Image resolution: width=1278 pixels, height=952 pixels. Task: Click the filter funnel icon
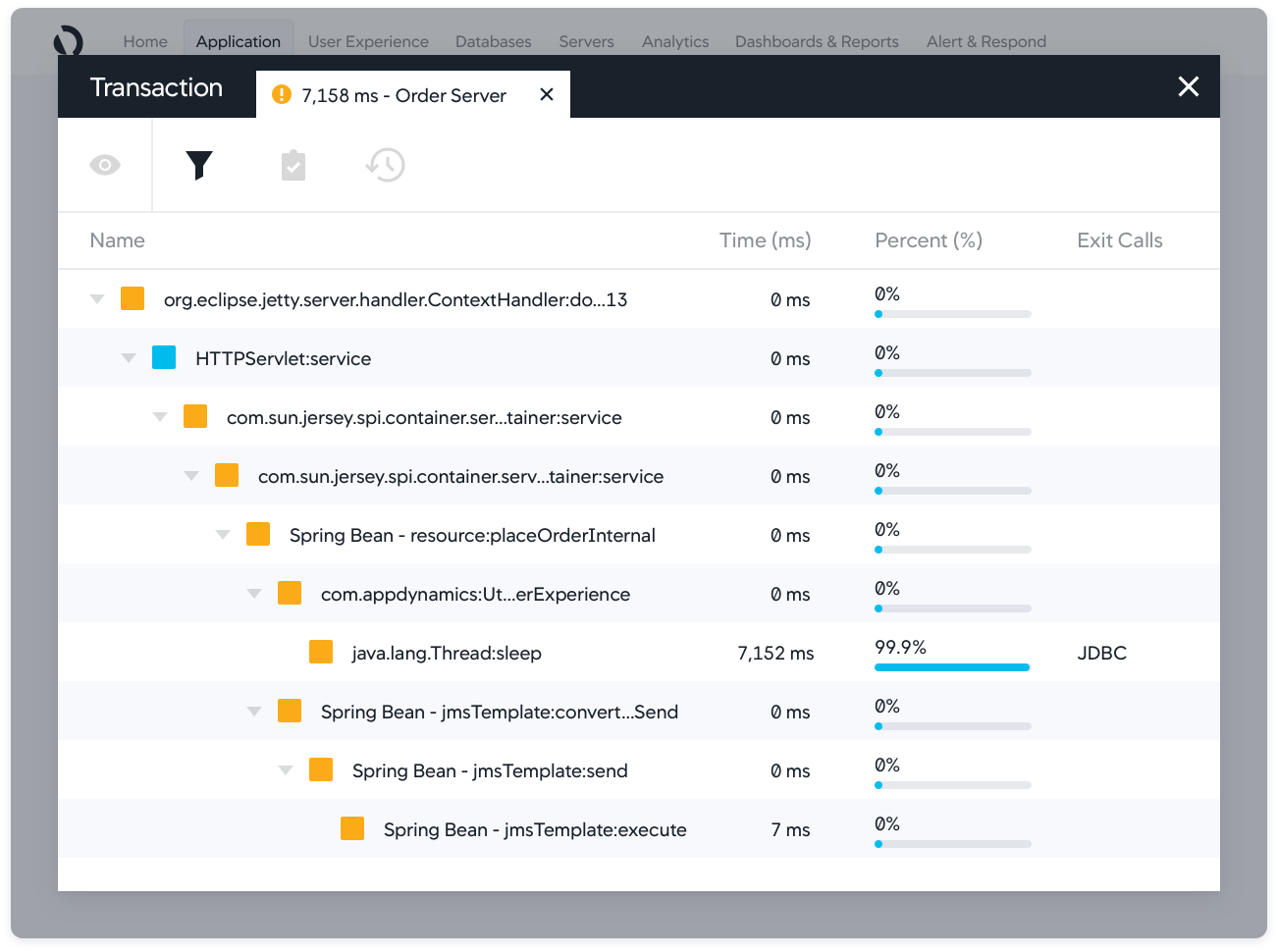tap(199, 165)
